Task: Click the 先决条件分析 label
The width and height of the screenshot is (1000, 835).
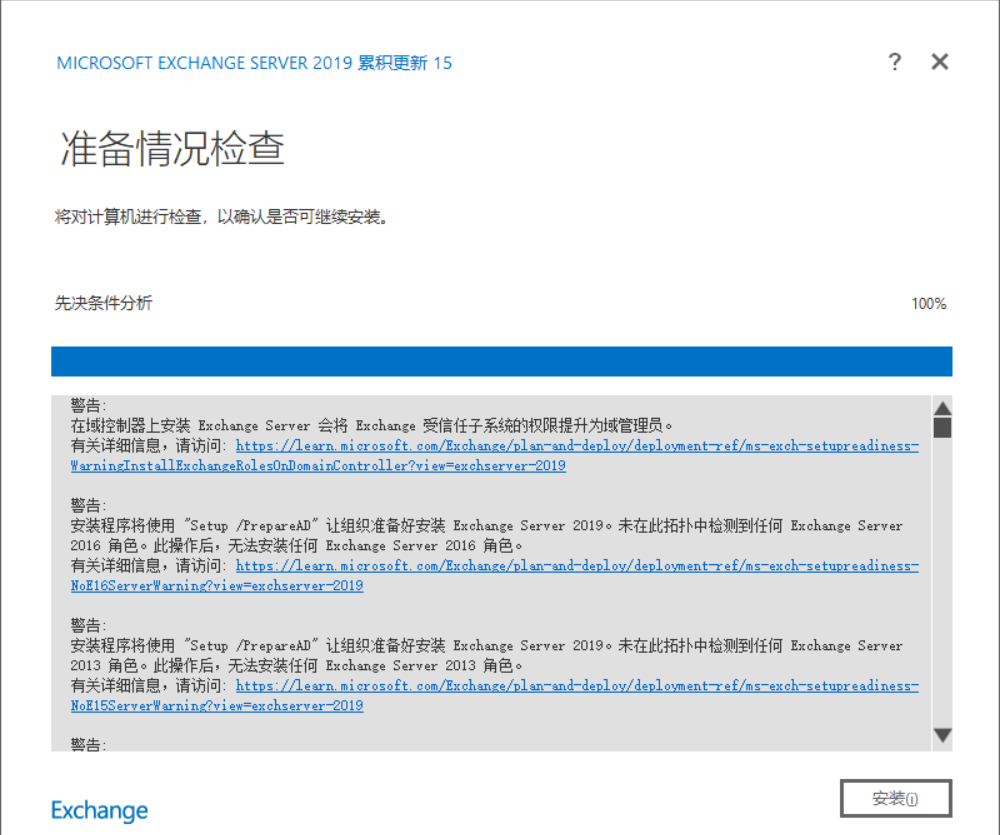Action: click(103, 303)
